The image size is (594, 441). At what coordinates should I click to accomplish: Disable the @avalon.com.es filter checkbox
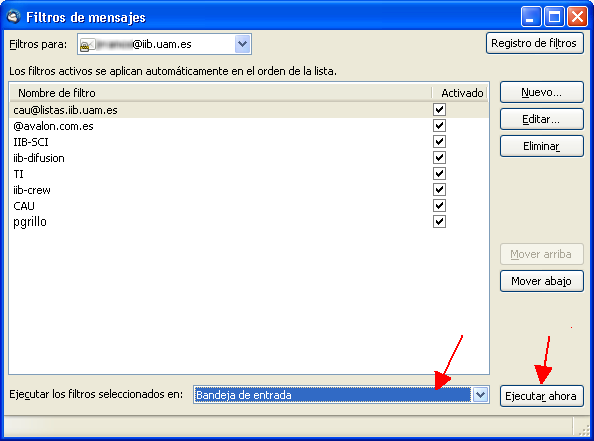click(439, 126)
